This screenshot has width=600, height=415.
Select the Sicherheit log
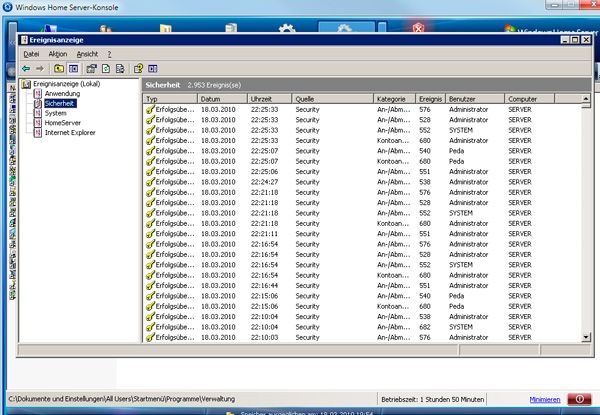(x=60, y=103)
